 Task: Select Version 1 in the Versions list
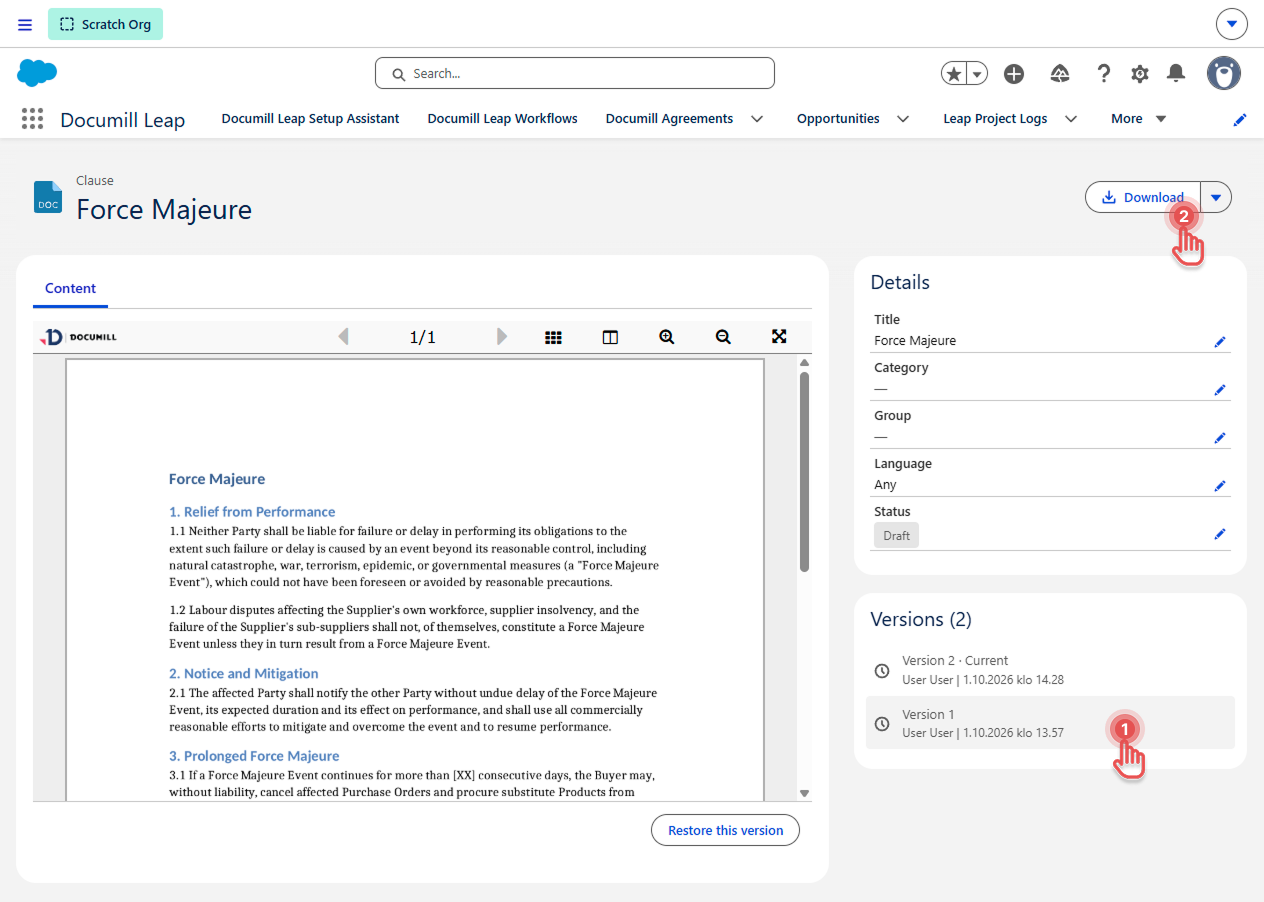(x=1050, y=723)
